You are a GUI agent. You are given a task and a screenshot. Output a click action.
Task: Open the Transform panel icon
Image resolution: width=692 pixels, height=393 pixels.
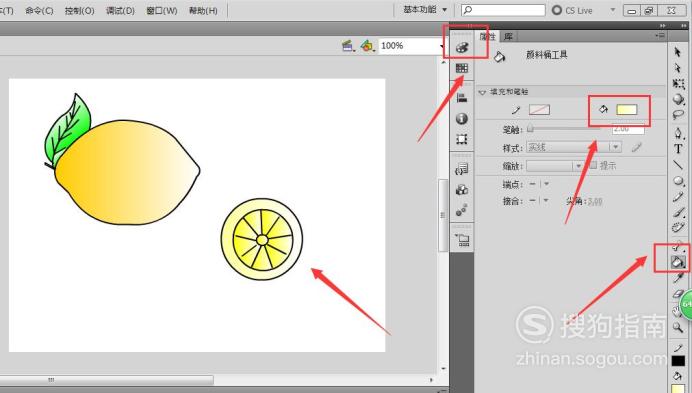[462, 139]
